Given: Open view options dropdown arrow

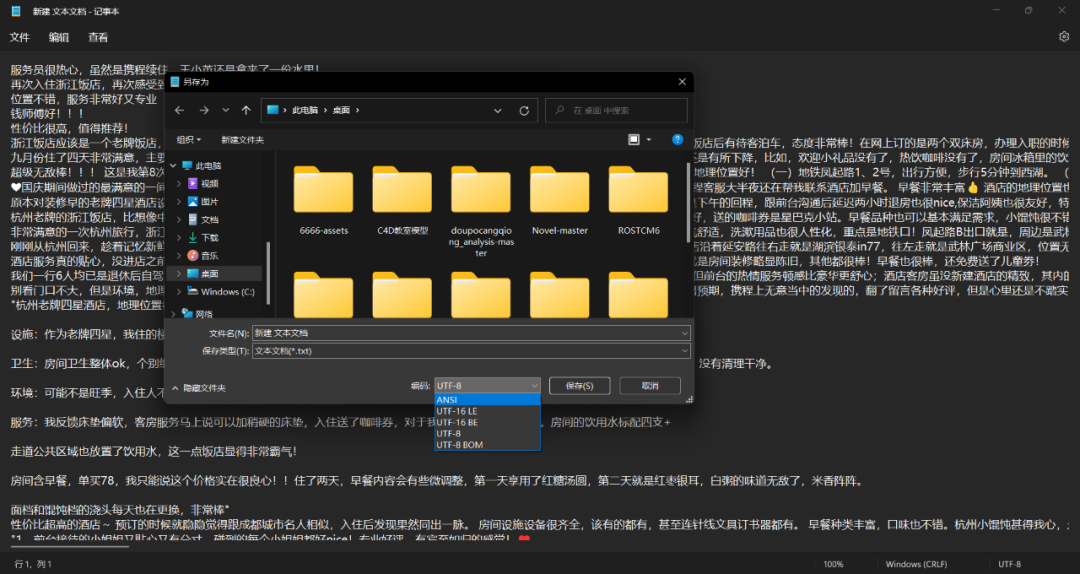Looking at the screenshot, I should pyautogui.click(x=649, y=139).
